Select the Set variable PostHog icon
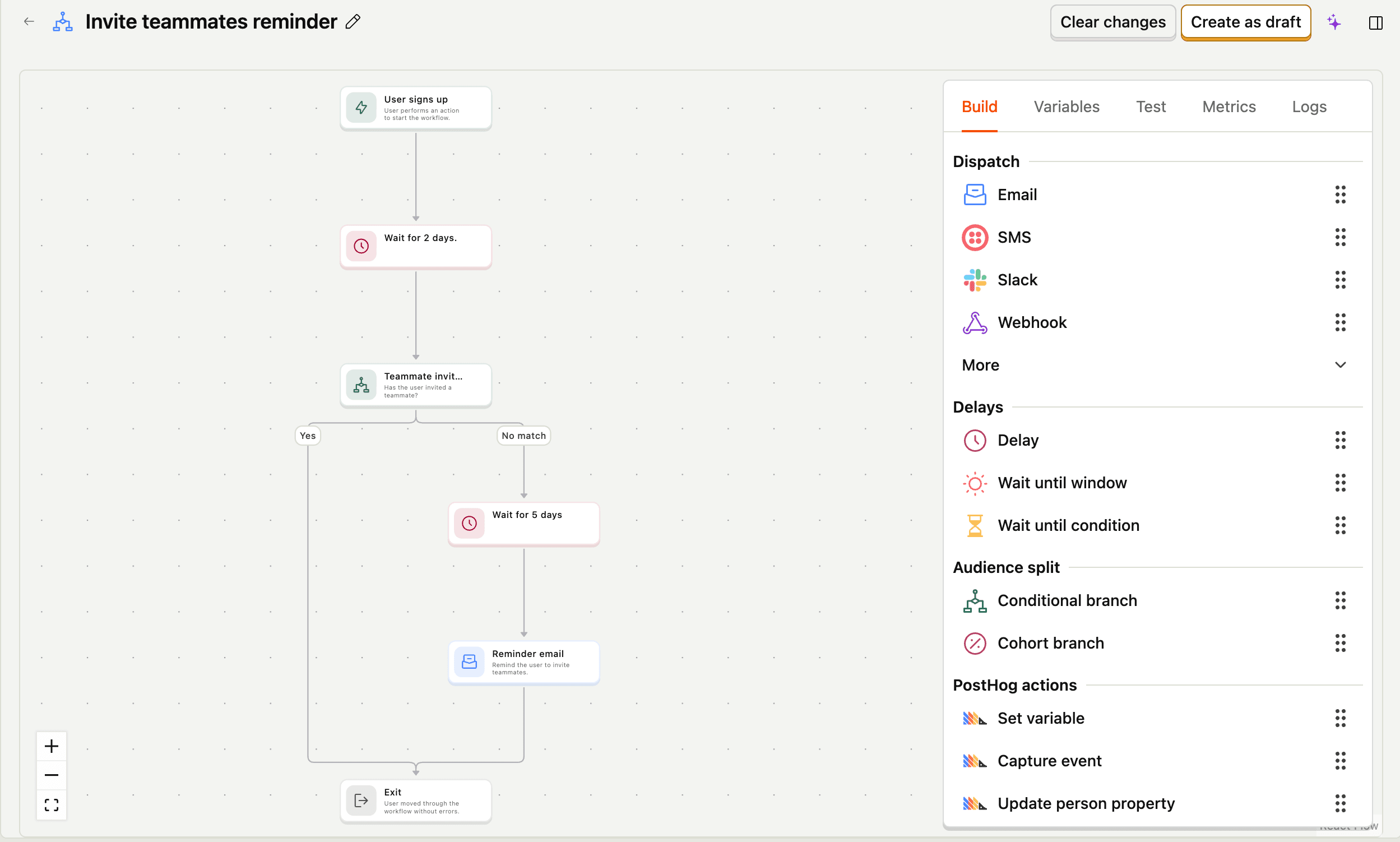Screen dimensions: 1400x842 pos(974,718)
